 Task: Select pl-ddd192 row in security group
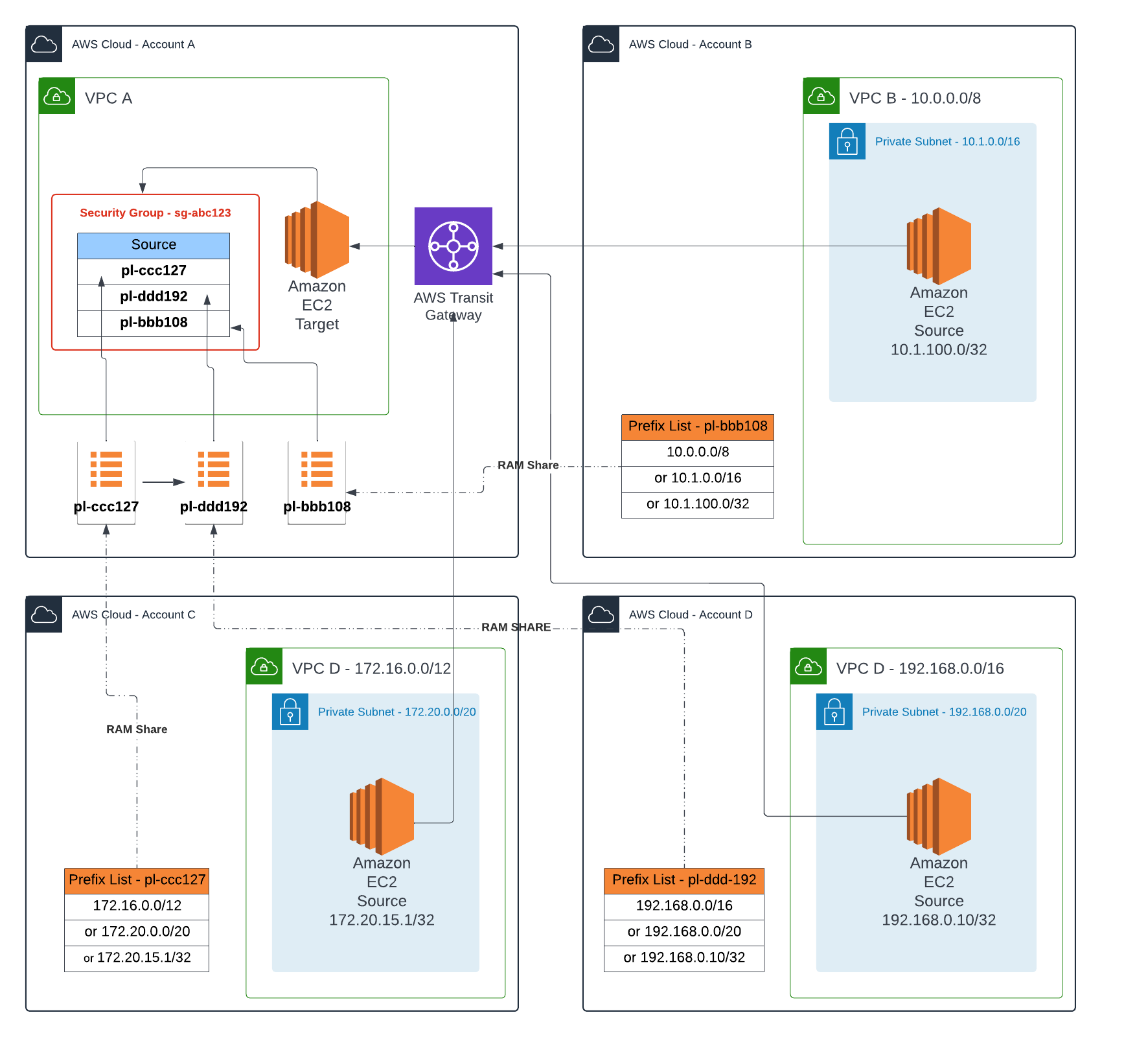[154, 297]
